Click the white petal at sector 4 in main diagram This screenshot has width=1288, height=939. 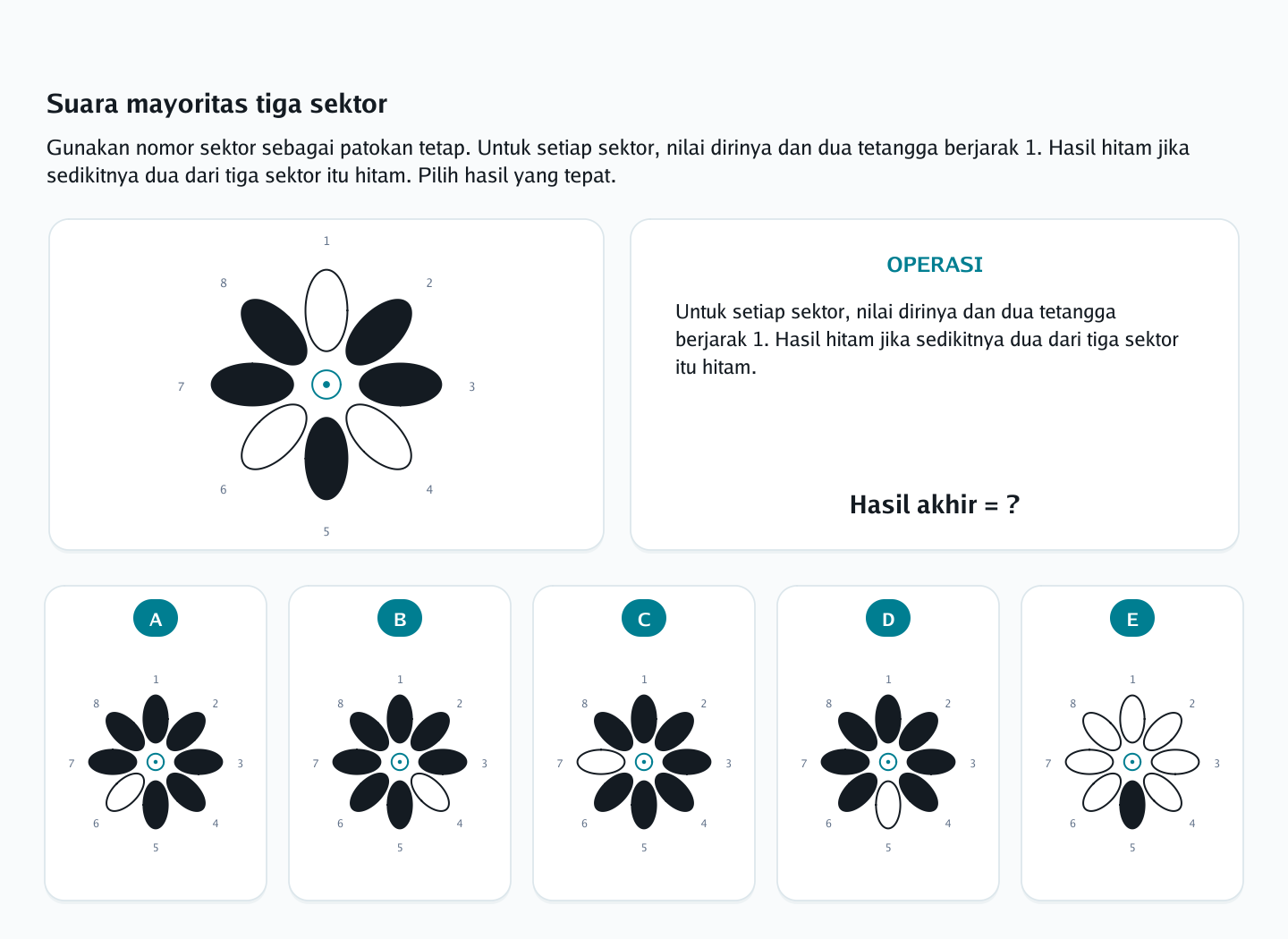379,437
